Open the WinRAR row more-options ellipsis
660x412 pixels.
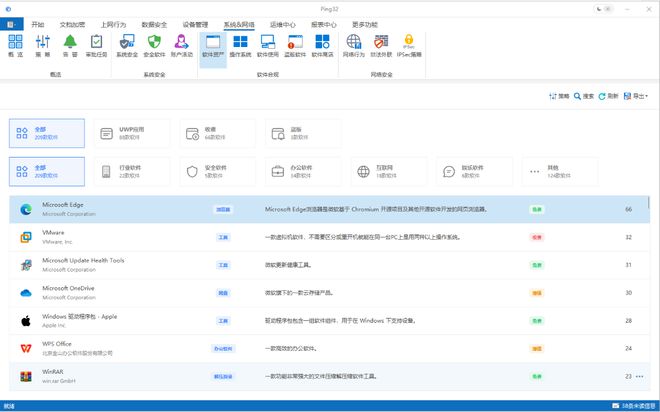[x=640, y=376]
